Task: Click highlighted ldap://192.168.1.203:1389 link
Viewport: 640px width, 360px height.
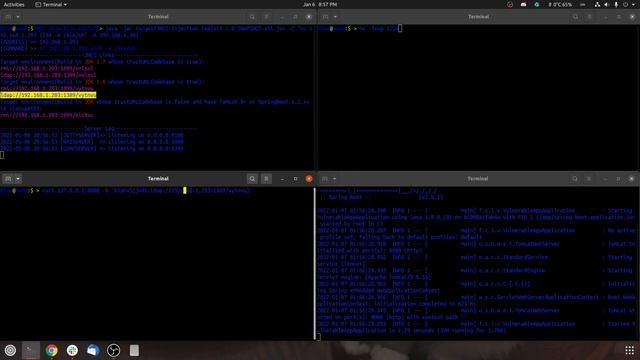Action: [x=48, y=95]
